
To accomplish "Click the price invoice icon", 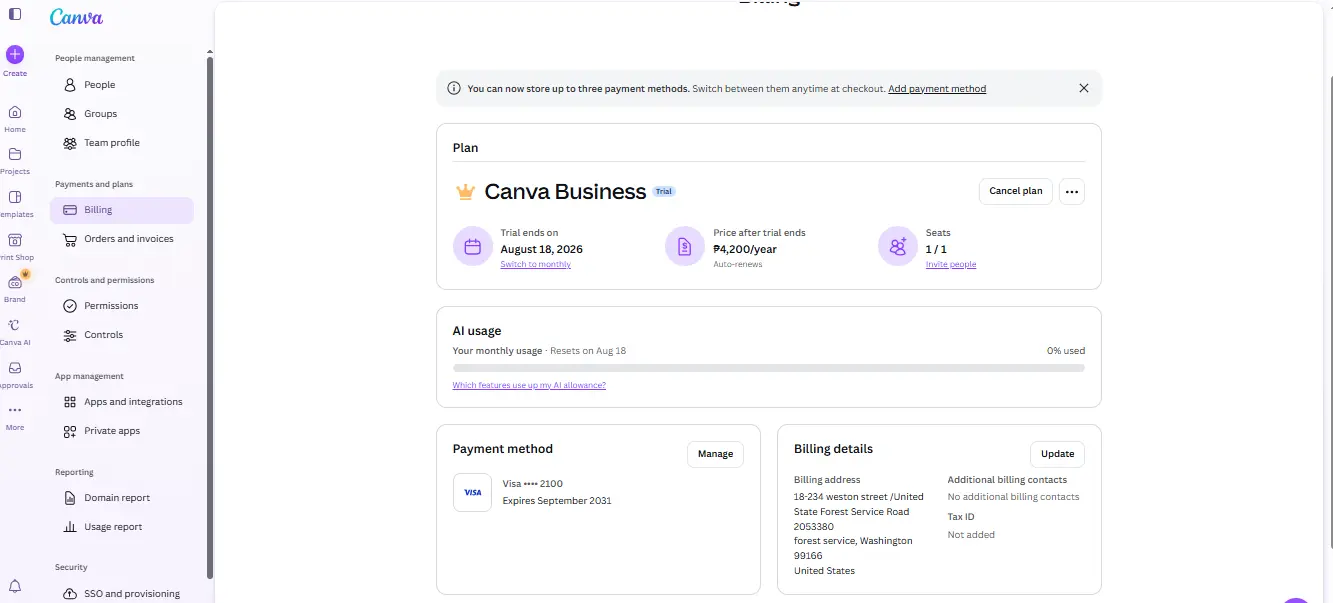I will (685, 246).
